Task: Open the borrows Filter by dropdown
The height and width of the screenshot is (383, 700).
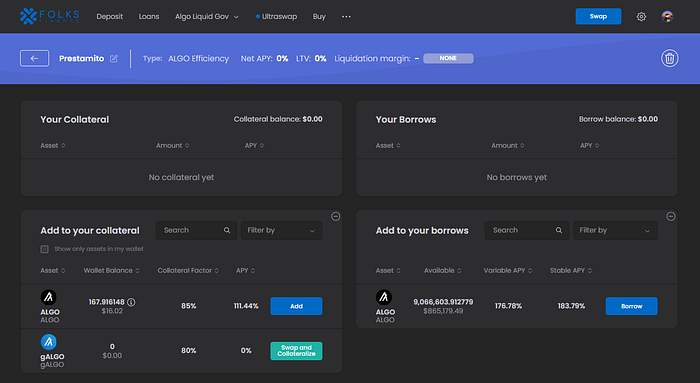Action: [x=615, y=230]
